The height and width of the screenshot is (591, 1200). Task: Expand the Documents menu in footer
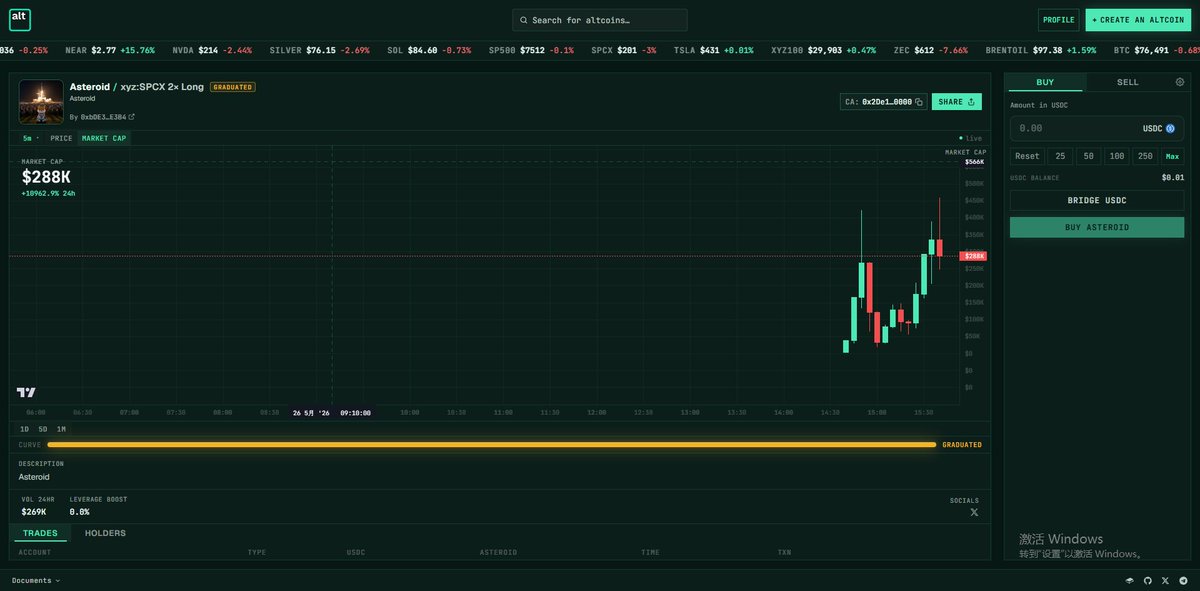[36, 580]
